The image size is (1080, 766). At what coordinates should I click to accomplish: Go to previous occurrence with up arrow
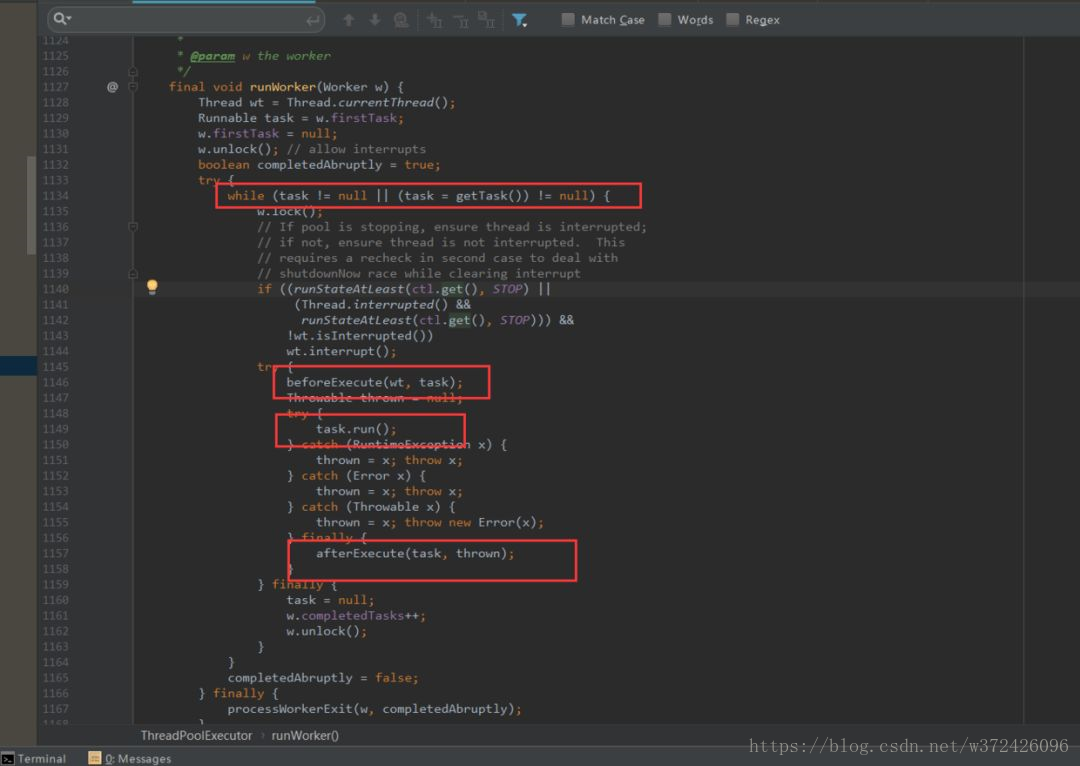tap(349, 20)
